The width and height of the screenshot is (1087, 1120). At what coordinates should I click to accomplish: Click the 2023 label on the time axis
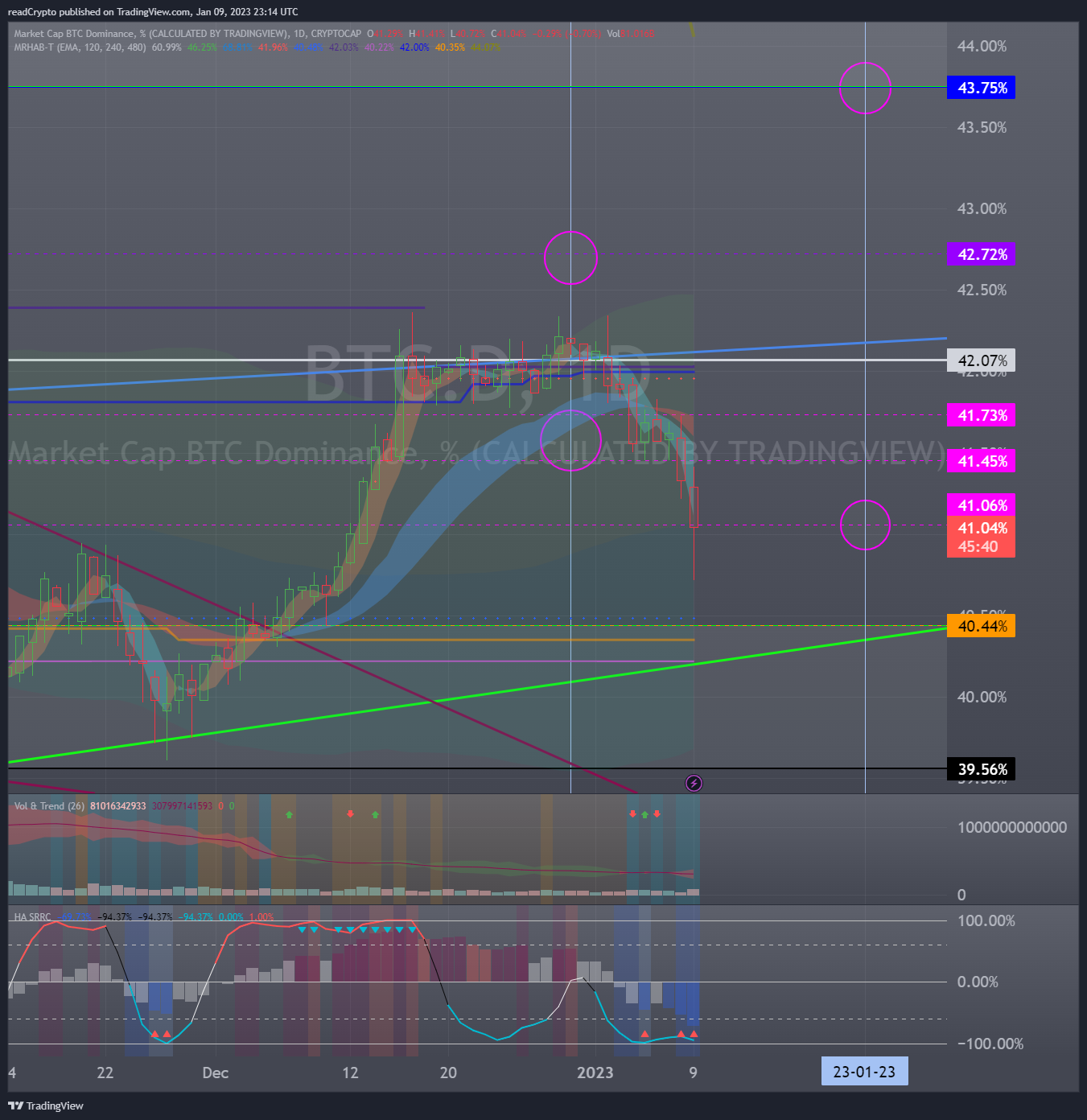pyautogui.click(x=595, y=1073)
